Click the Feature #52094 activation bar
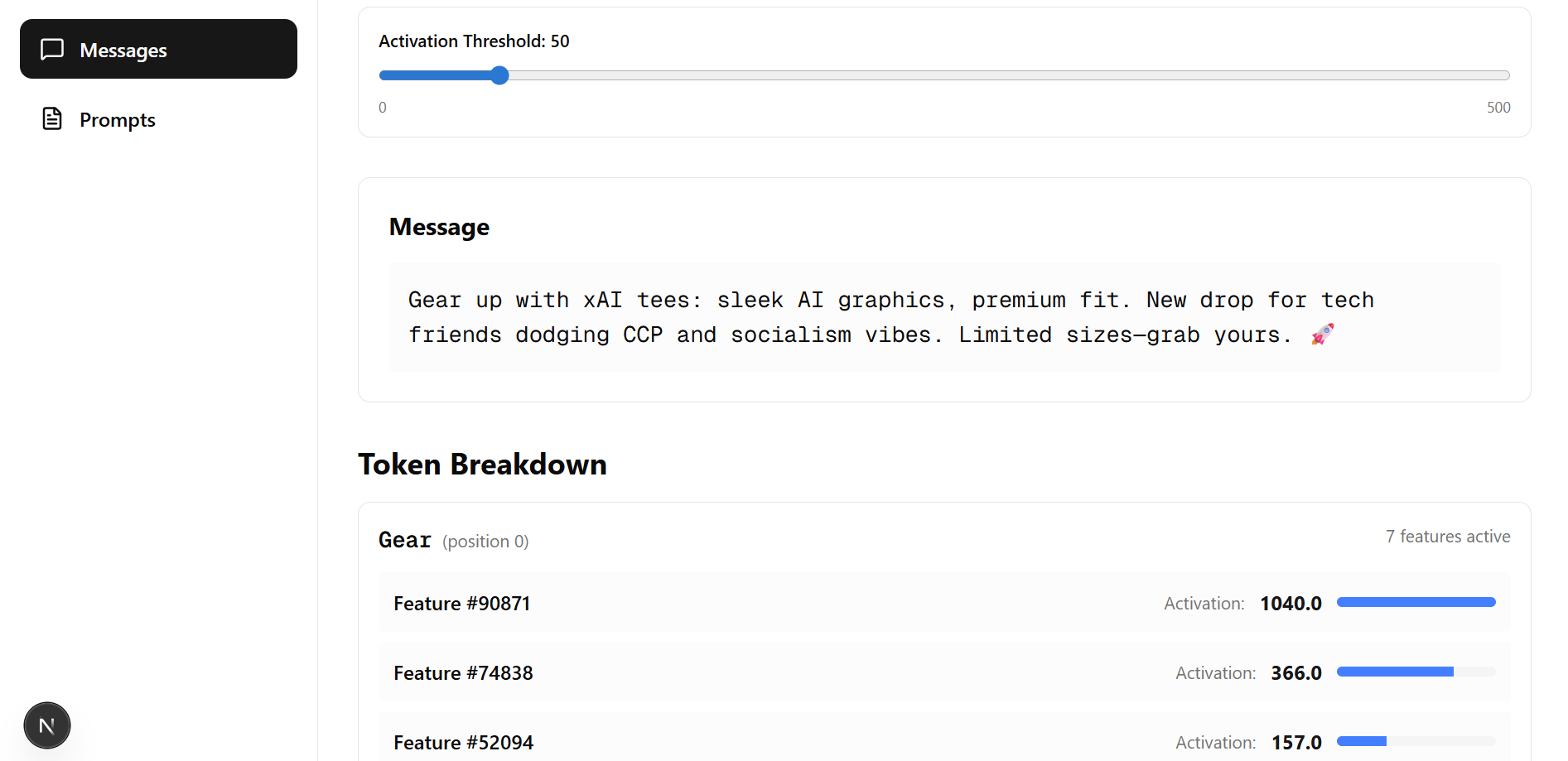 (x=1416, y=742)
